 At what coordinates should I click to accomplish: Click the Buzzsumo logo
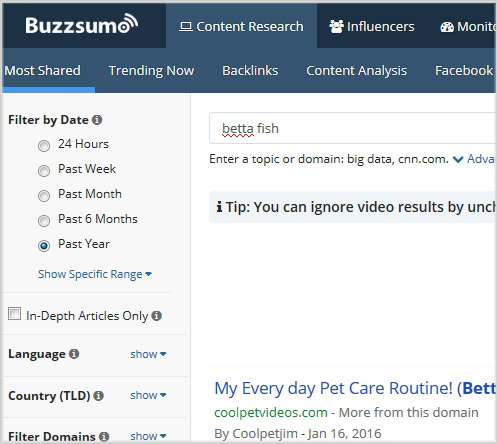tap(82, 24)
